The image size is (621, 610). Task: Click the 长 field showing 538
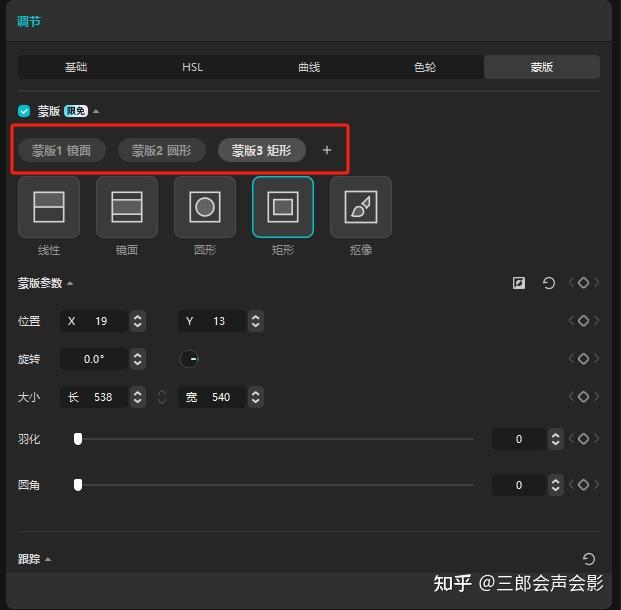coord(94,397)
